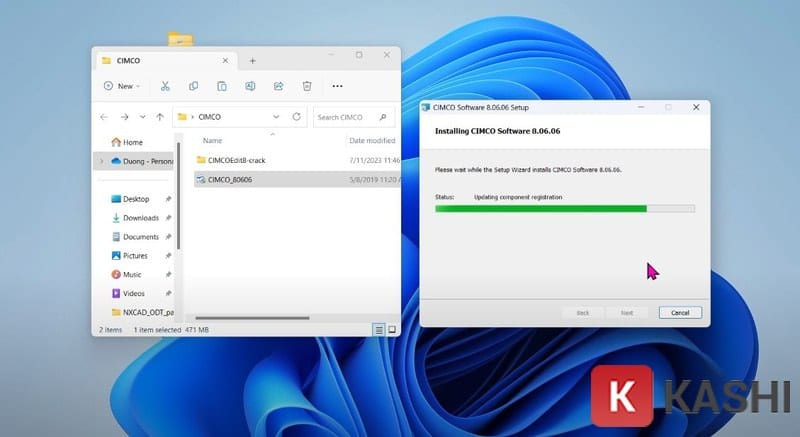Click the Cut scissors icon
This screenshot has width=800, height=437.
[165, 86]
